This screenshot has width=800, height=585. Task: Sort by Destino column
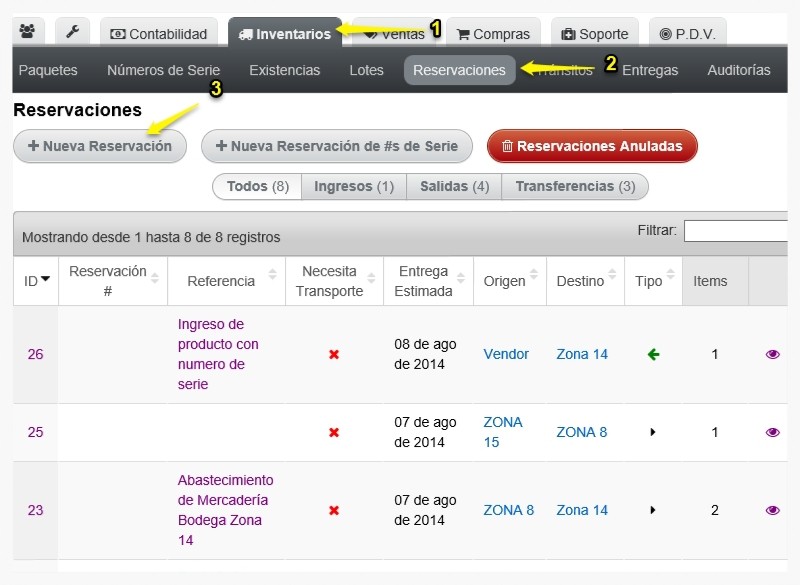pyautogui.click(x=585, y=281)
